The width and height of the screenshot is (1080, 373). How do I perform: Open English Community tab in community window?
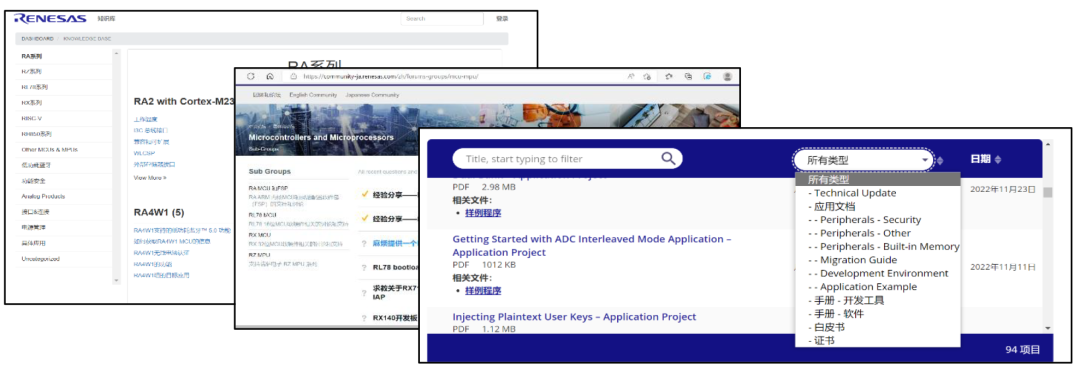[x=313, y=95]
